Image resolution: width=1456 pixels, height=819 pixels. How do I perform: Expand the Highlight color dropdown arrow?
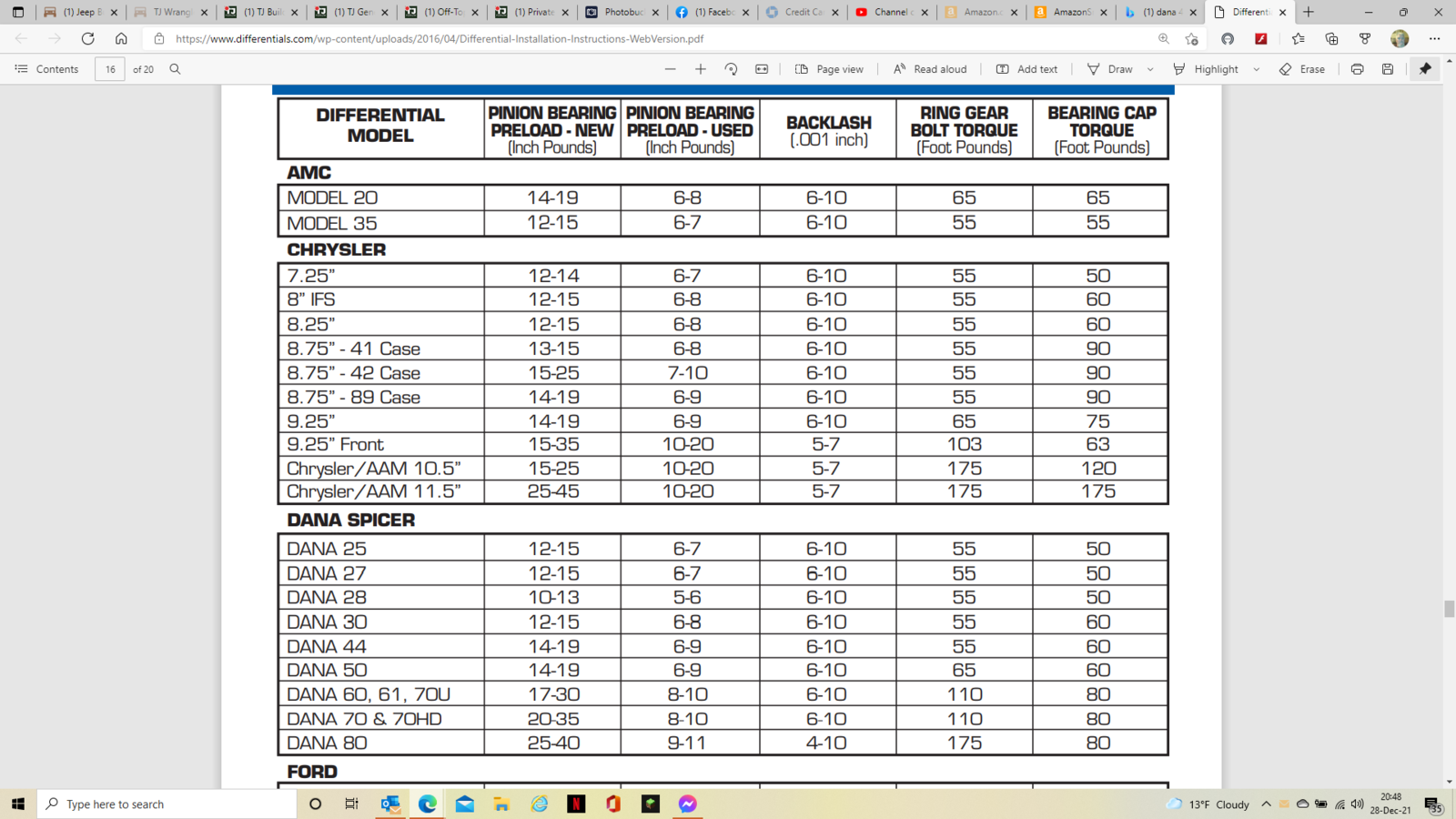(1257, 69)
